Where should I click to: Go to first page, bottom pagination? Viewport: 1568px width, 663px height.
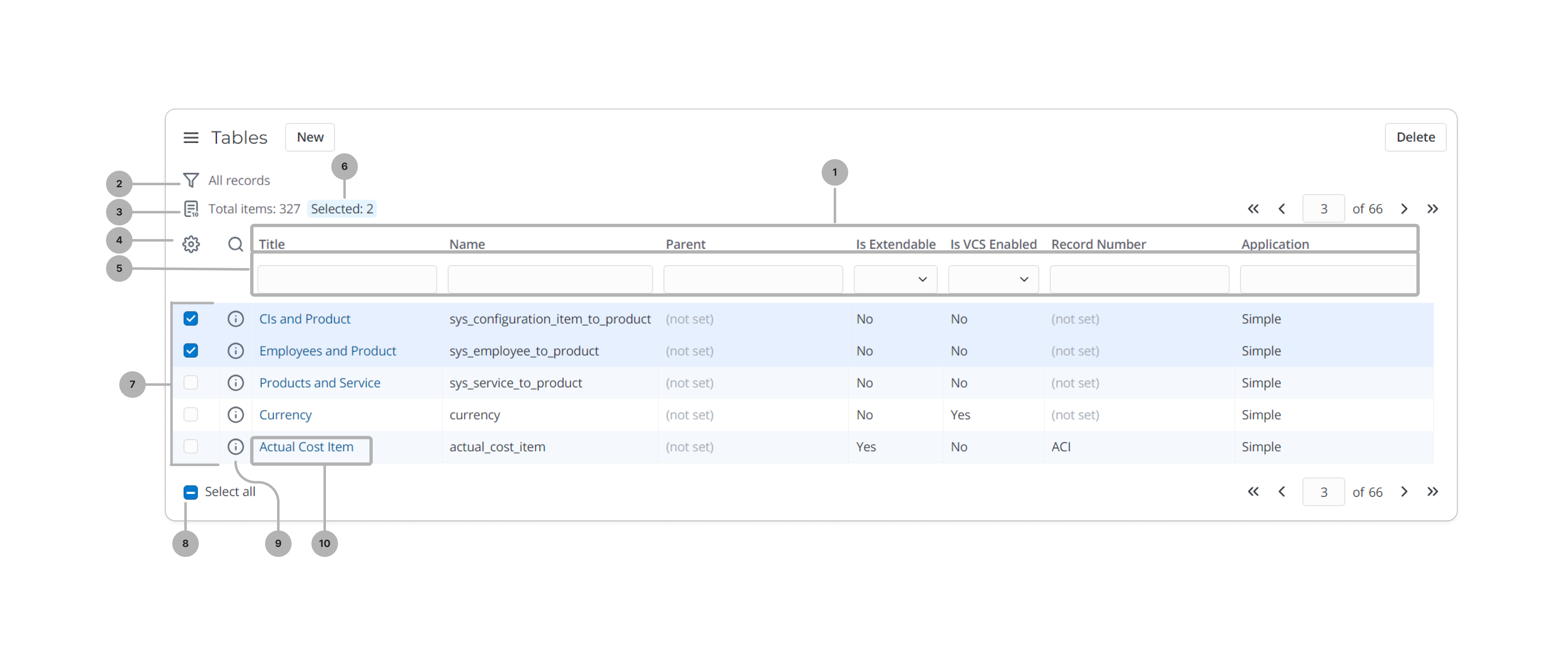click(x=1253, y=491)
